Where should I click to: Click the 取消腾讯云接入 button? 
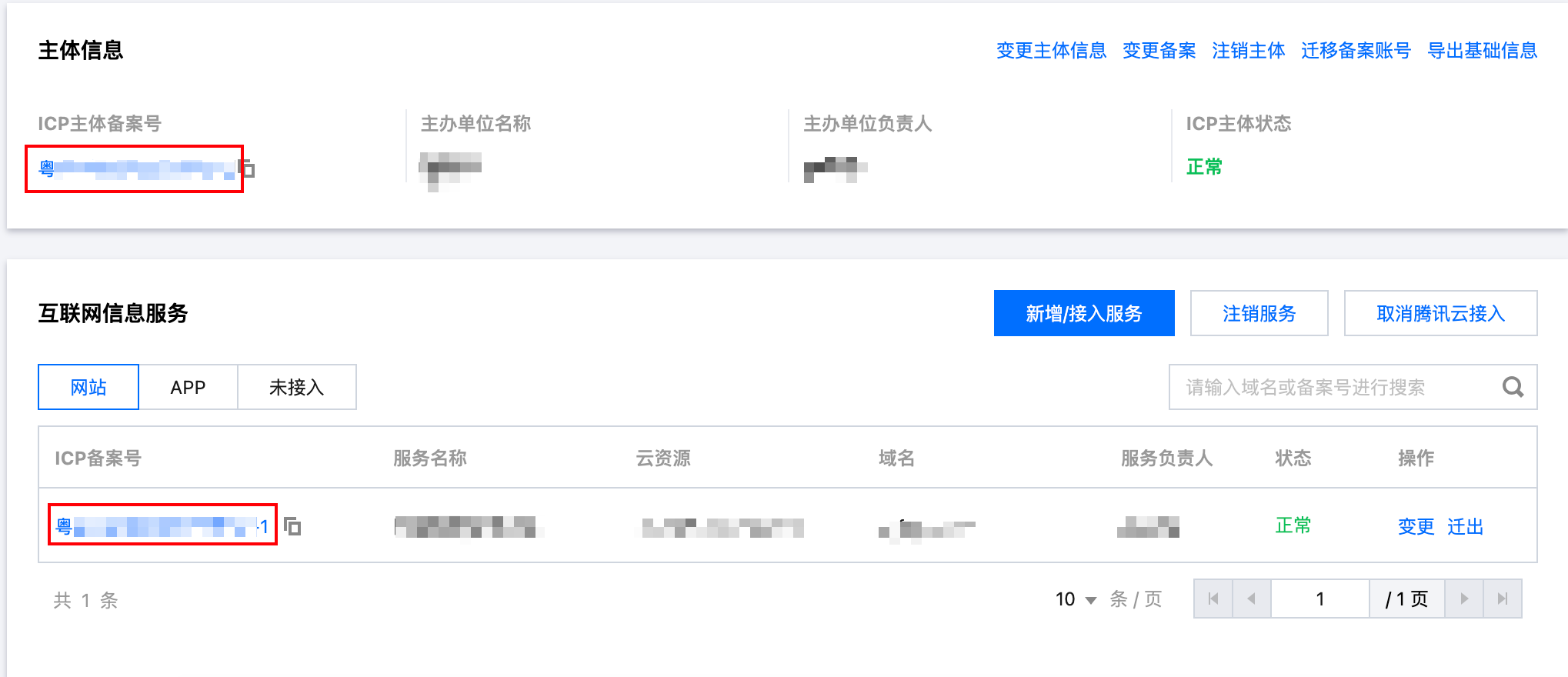[x=1440, y=313]
